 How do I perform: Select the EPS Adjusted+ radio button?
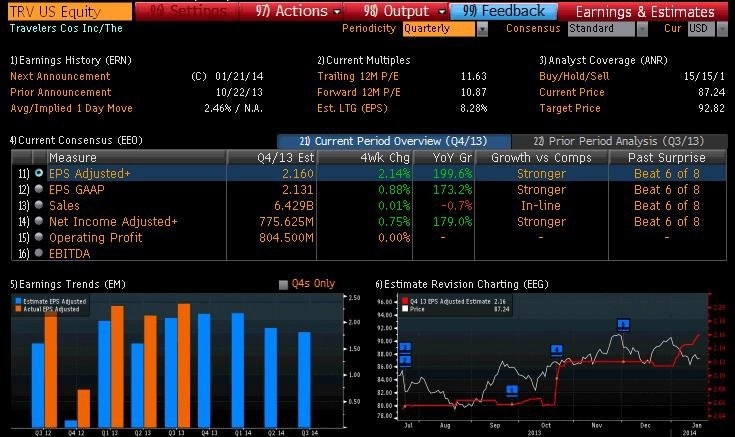click(x=39, y=173)
